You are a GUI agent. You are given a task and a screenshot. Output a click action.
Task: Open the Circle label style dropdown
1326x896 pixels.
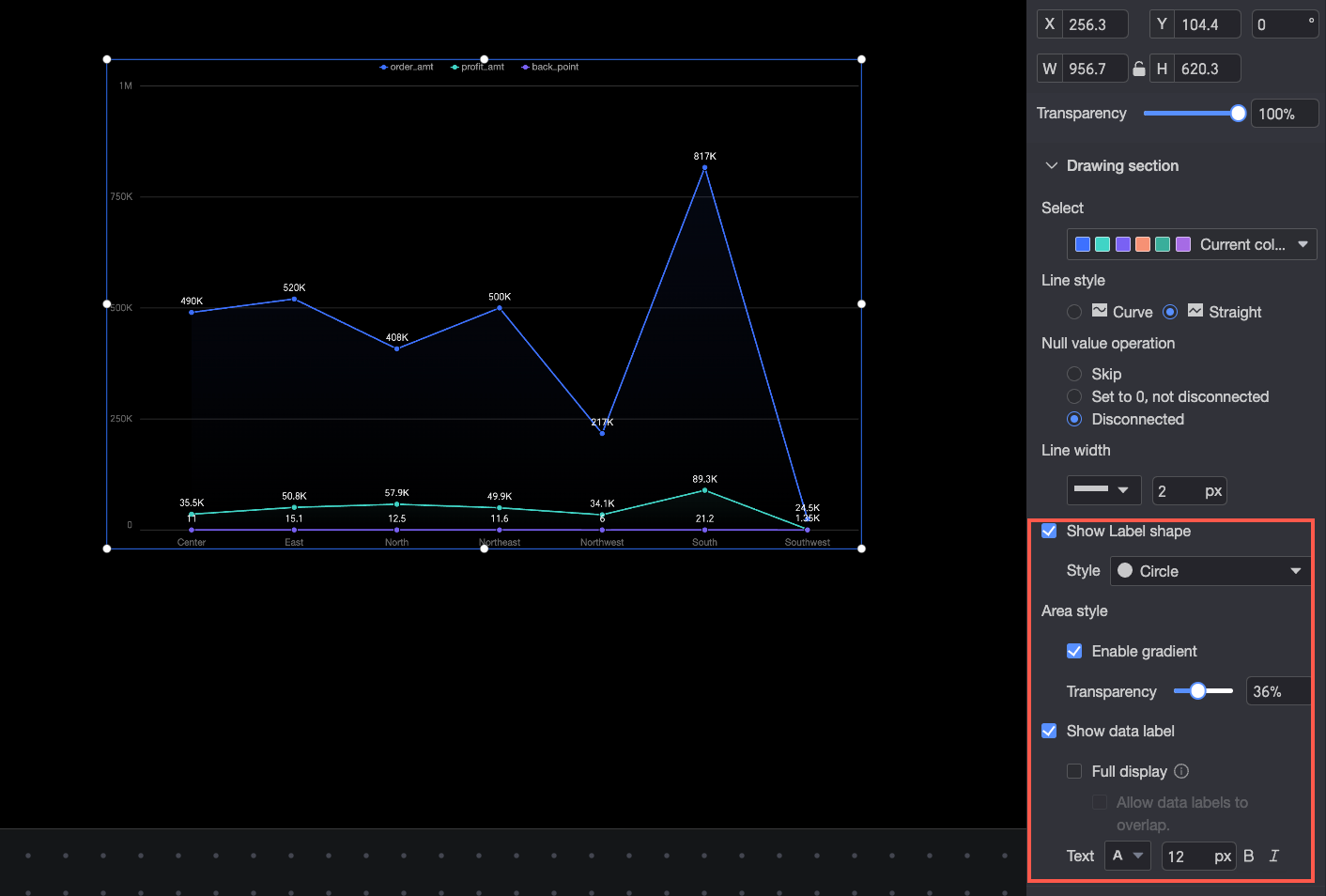pos(1210,571)
